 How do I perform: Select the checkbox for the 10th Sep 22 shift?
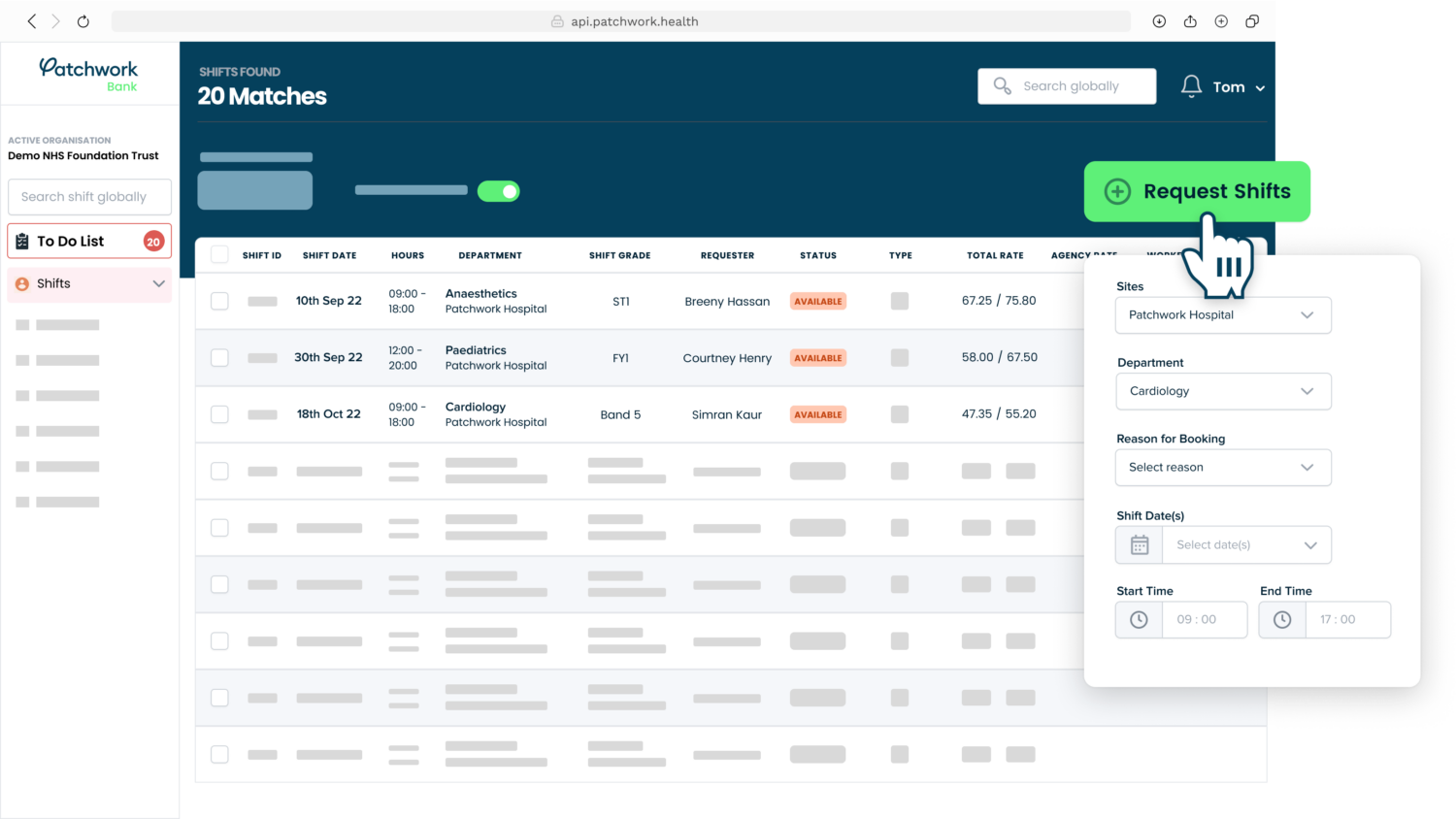pyautogui.click(x=219, y=301)
